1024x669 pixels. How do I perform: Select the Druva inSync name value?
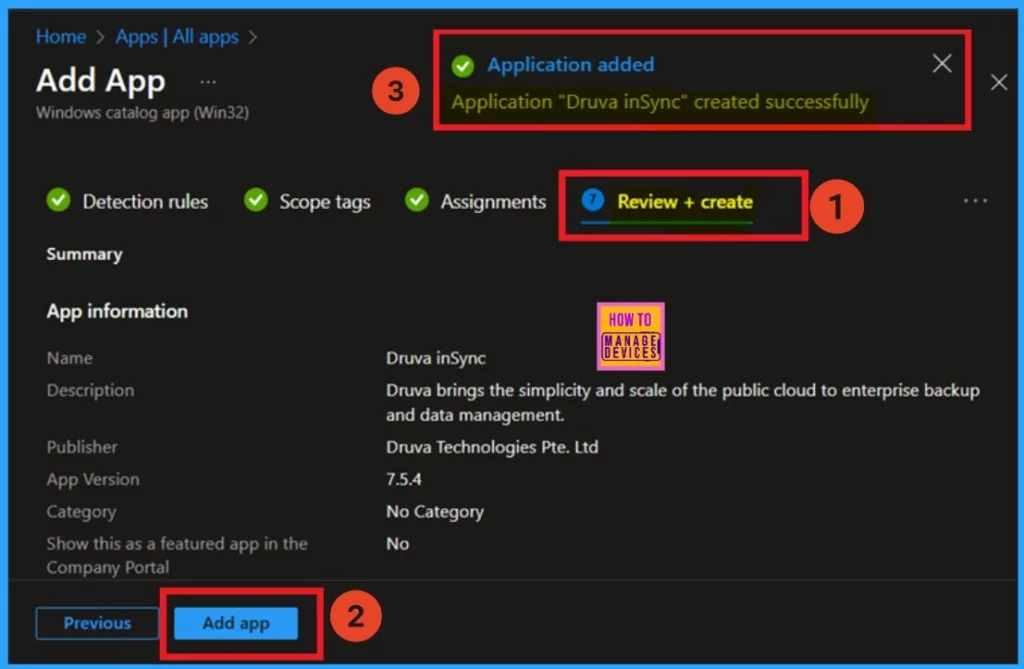[x=436, y=358]
